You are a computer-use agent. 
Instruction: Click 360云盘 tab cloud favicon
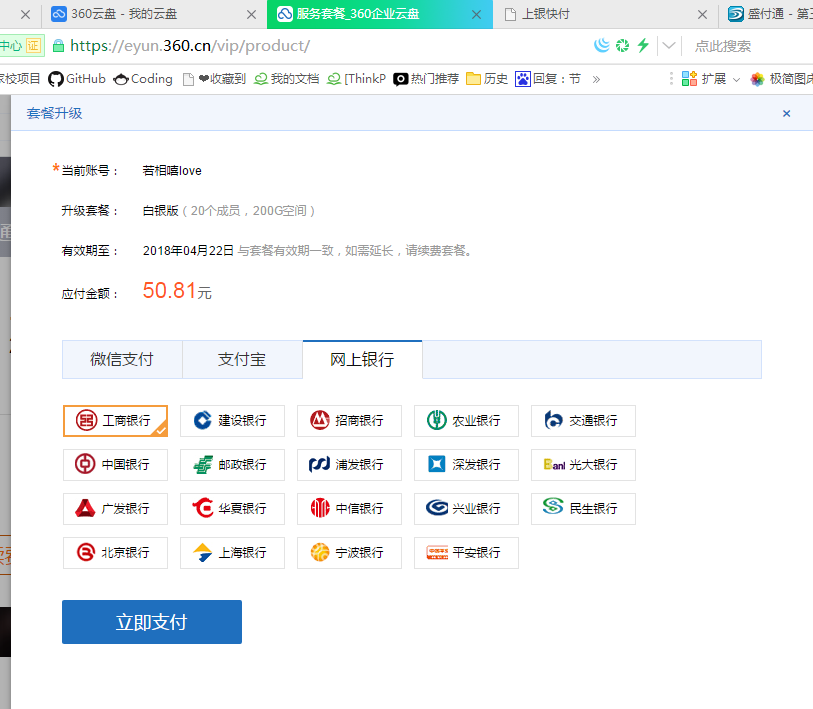click(59, 14)
